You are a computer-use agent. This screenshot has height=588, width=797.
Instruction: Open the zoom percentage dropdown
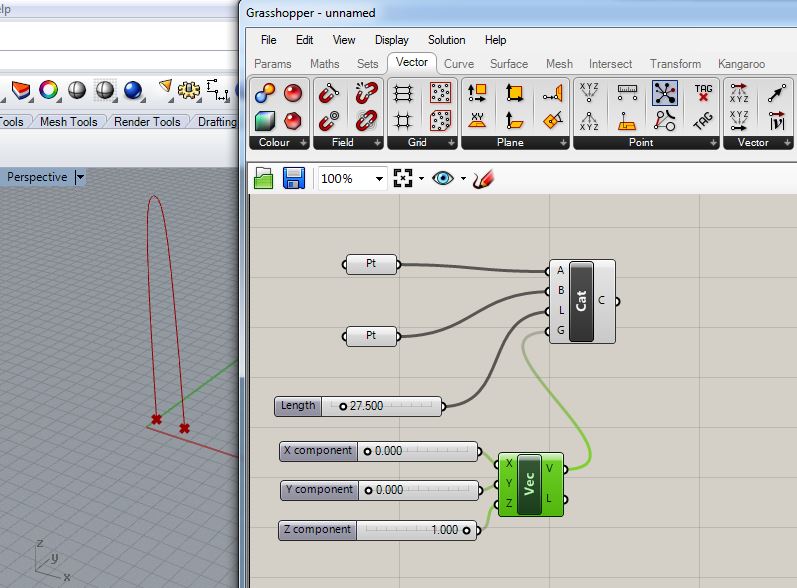click(x=379, y=179)
